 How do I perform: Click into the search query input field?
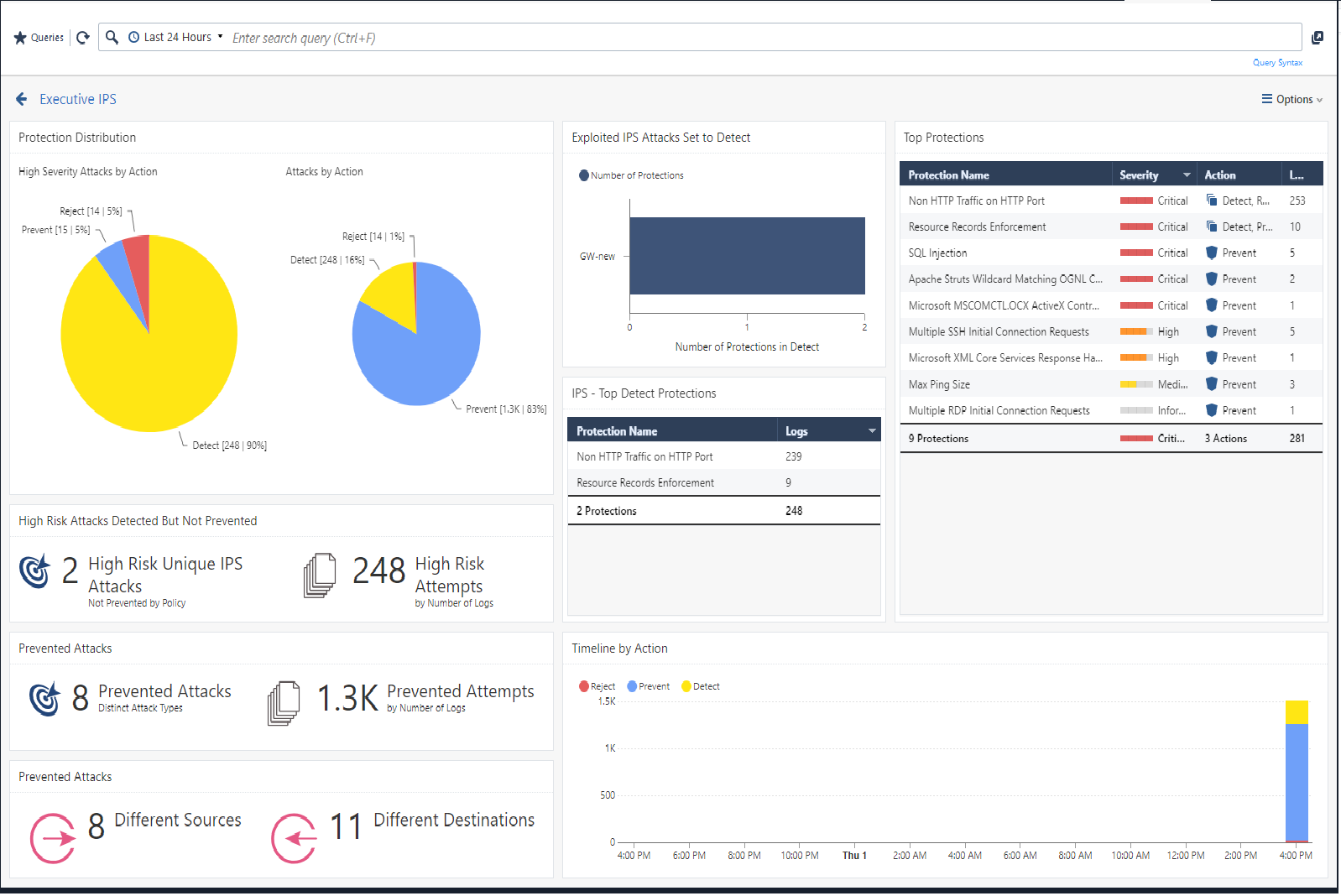671,38
